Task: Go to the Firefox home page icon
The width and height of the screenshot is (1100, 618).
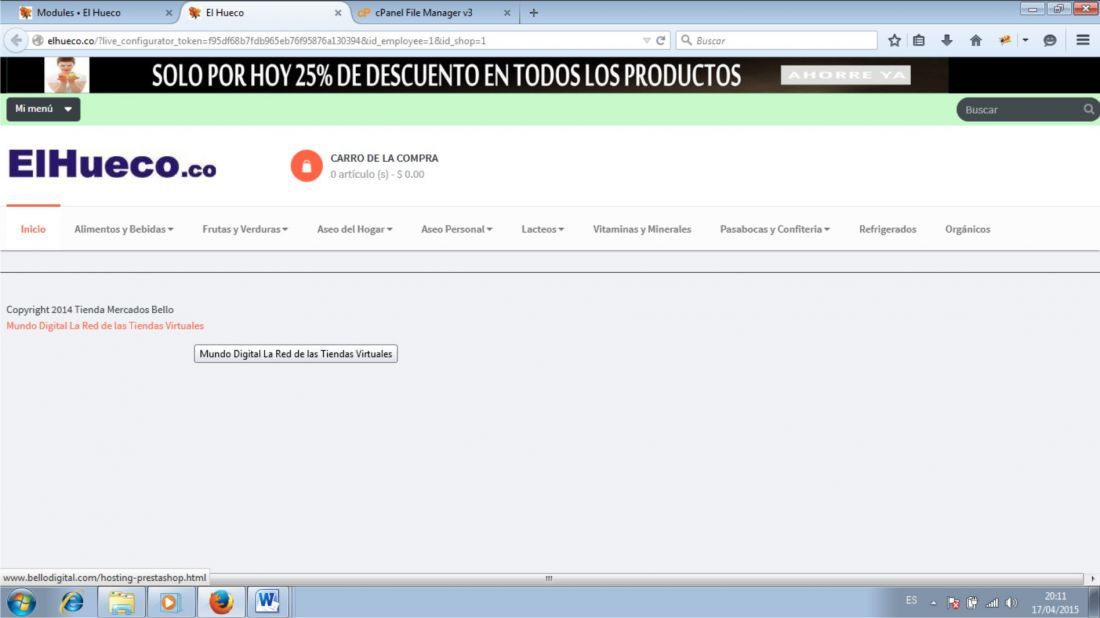Action: tap(976, 41)
